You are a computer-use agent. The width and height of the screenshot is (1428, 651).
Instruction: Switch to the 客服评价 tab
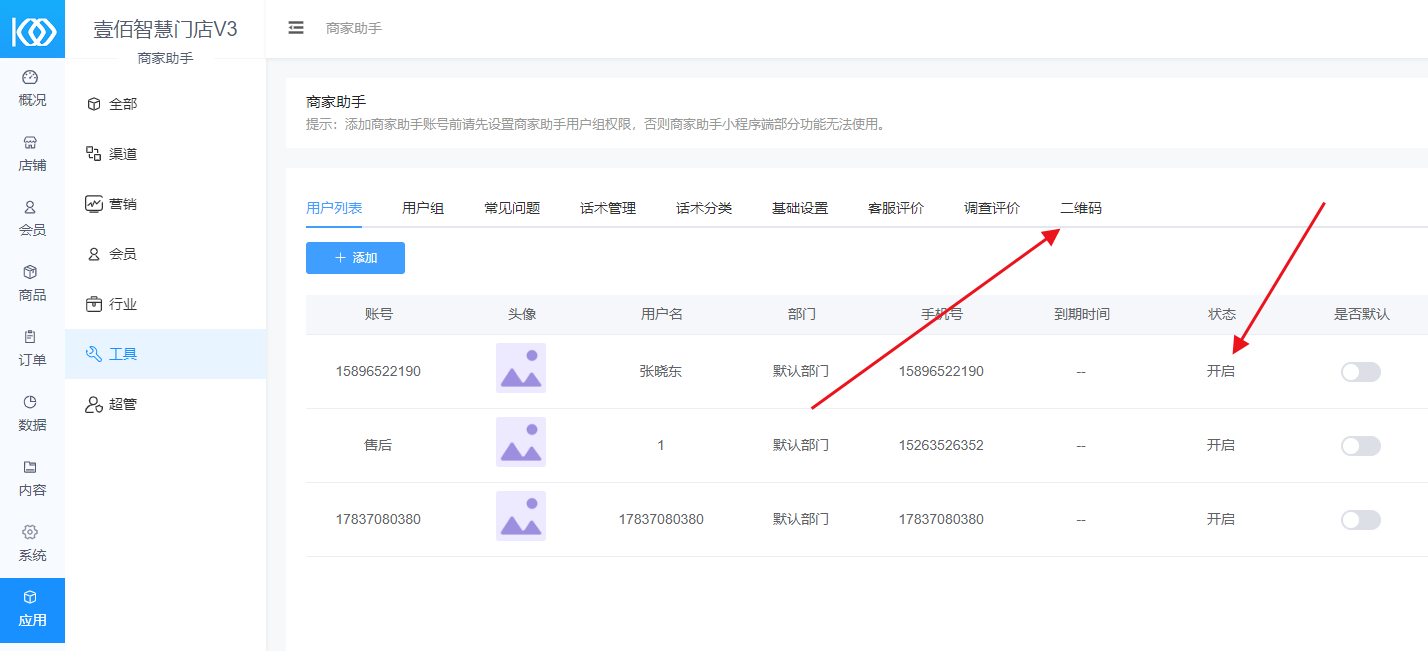click(x=896, y=208)
